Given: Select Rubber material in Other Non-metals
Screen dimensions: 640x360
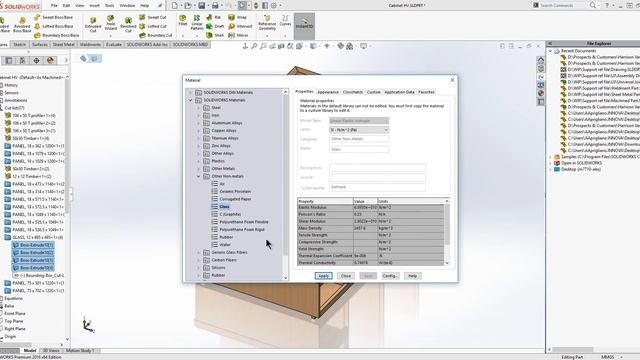Looking at the screenshot, I should (226, 237).
